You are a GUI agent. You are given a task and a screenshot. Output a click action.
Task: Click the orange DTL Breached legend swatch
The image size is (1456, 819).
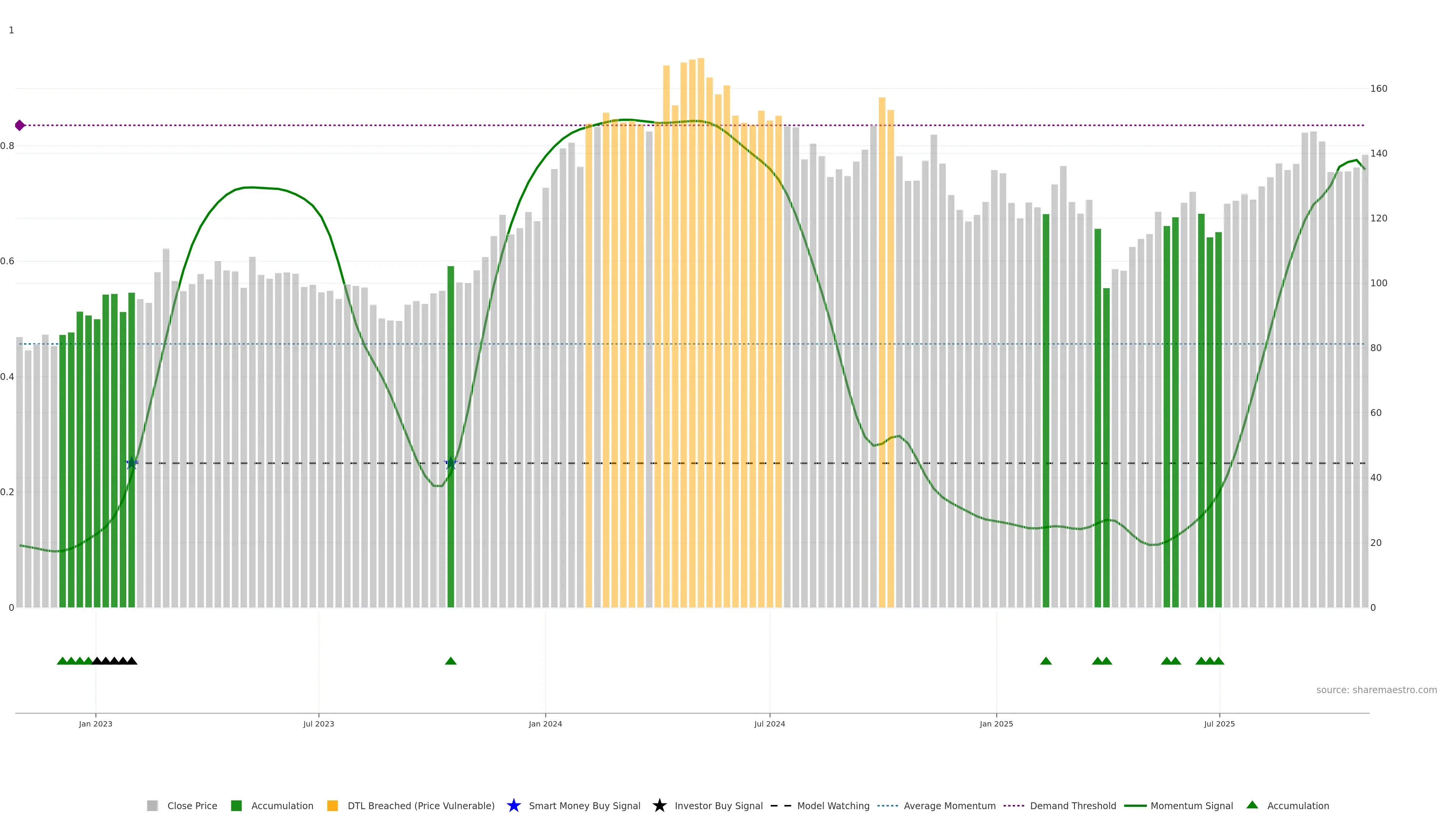click(333, 806)
